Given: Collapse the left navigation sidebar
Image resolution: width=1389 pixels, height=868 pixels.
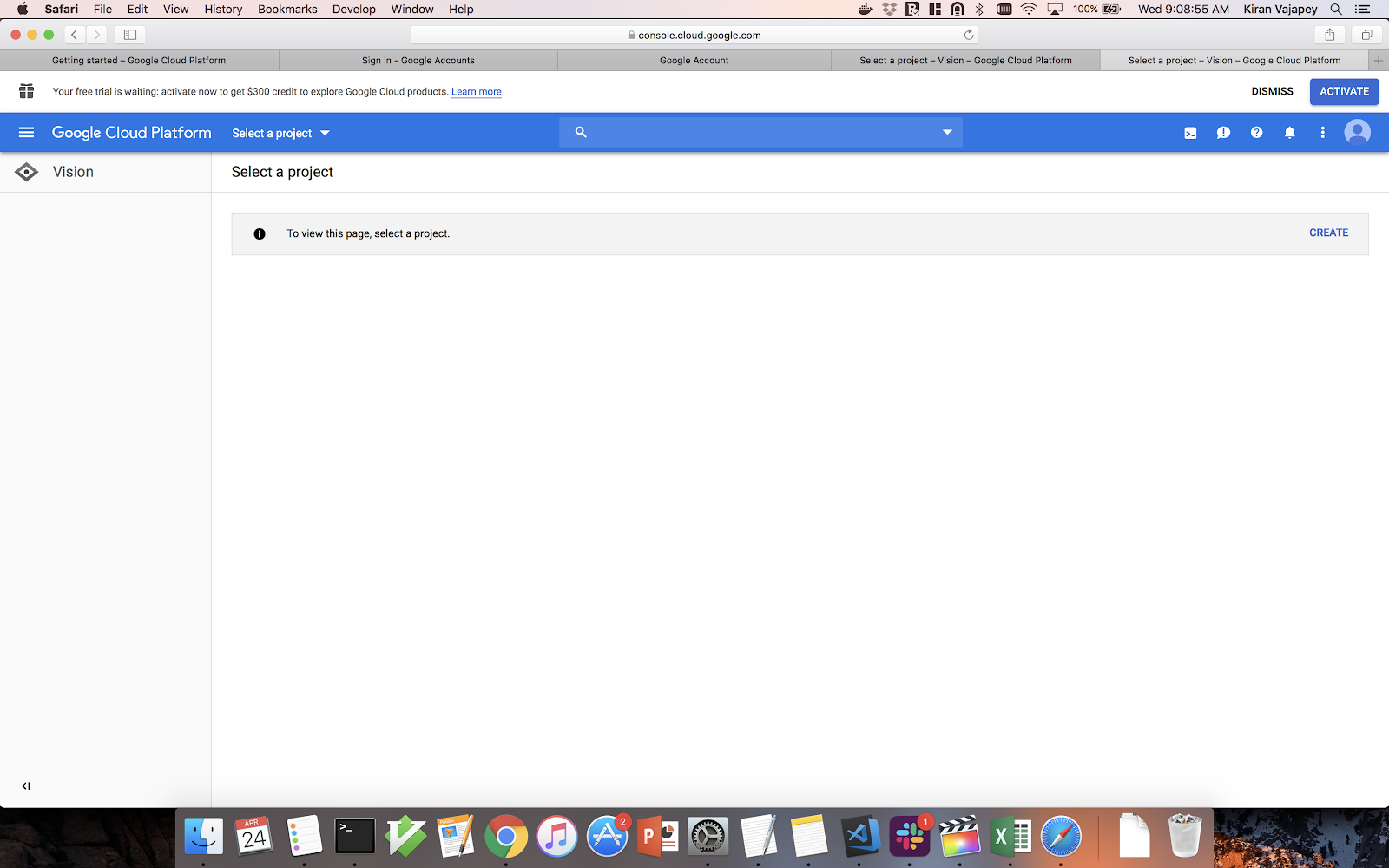Looking at the screenshot, I should (x=26, y=786).
